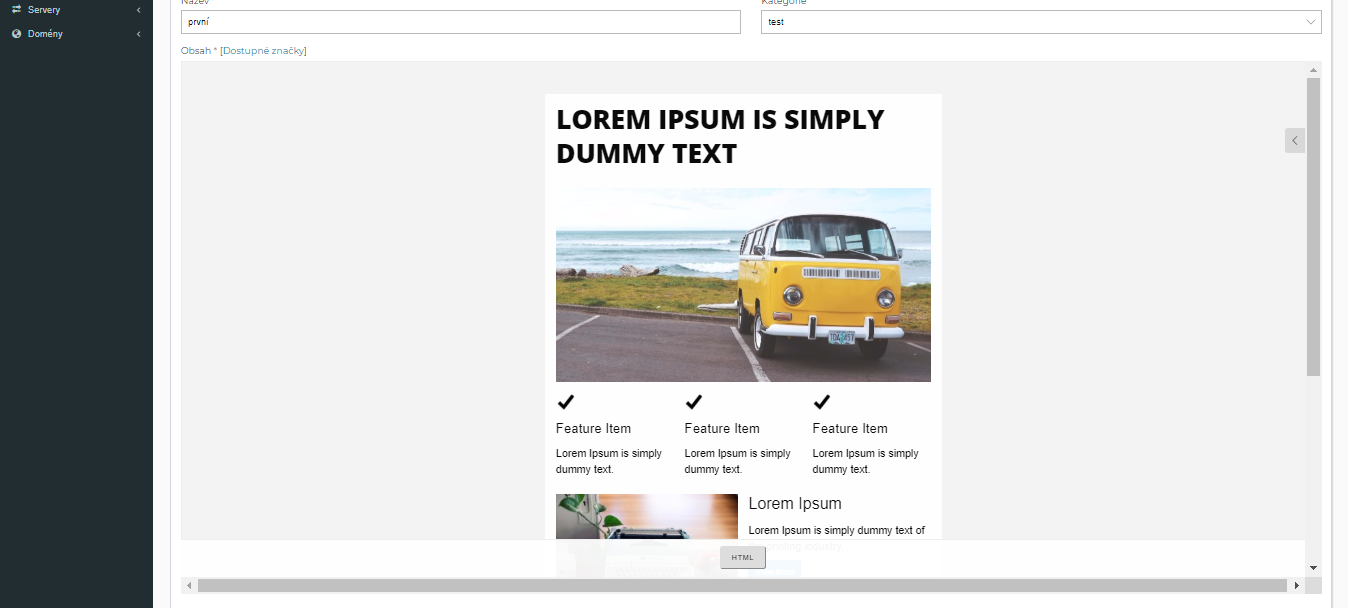Click the Servery arrows icon
Screen dimensions: 1348x608
coord(16,9)
